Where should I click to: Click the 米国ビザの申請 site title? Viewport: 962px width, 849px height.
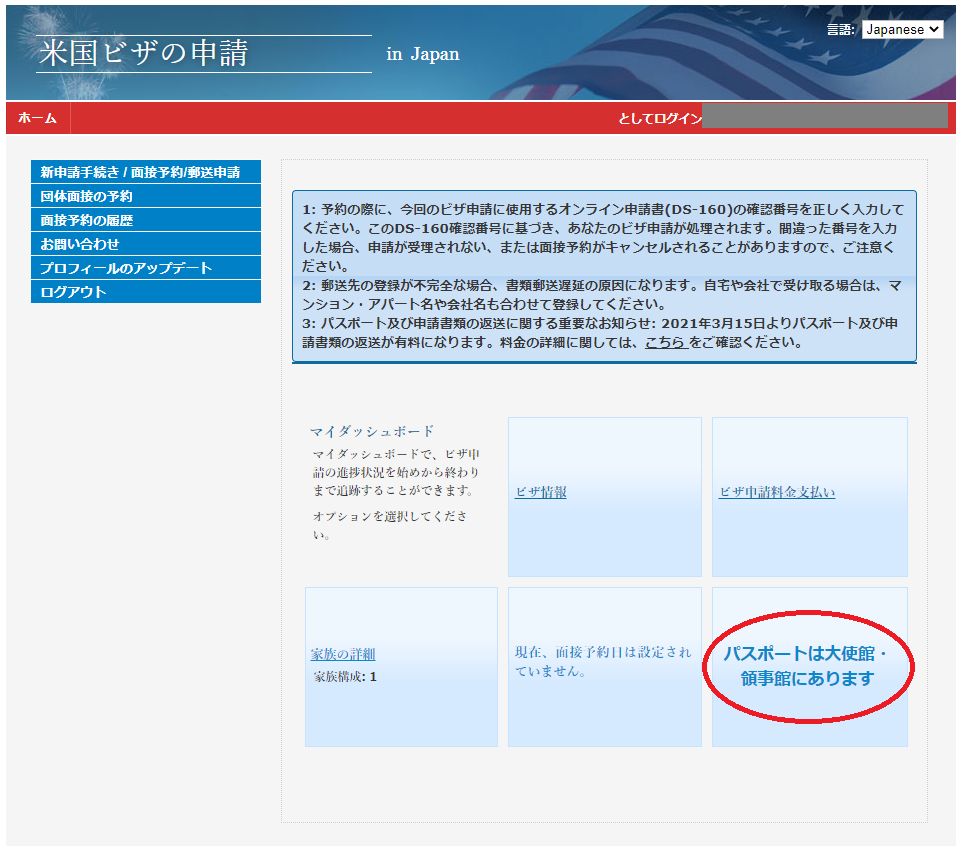click(144, 53)
